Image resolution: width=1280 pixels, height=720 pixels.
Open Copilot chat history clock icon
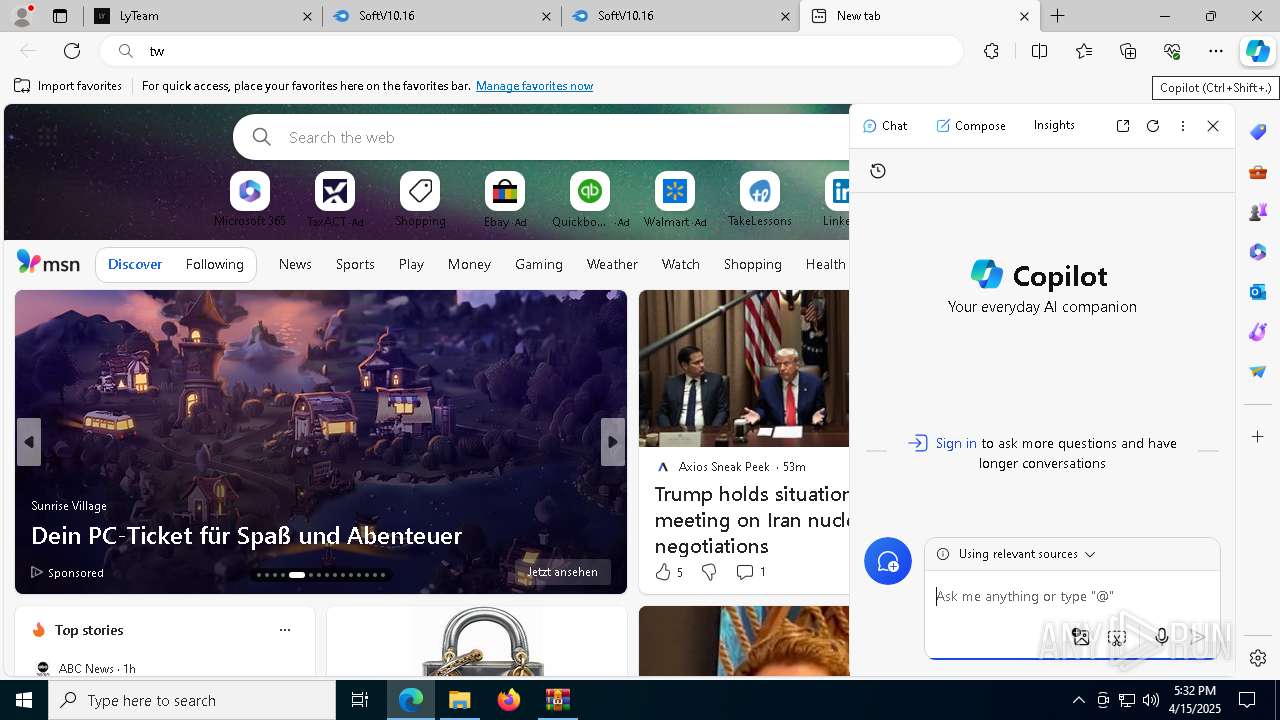point(878,171)
